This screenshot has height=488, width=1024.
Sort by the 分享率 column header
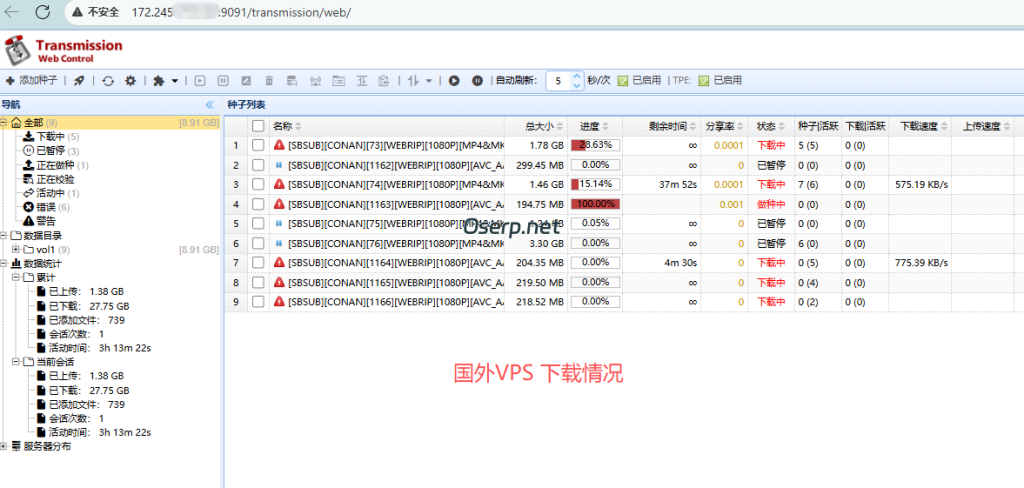tap(725, 126)
